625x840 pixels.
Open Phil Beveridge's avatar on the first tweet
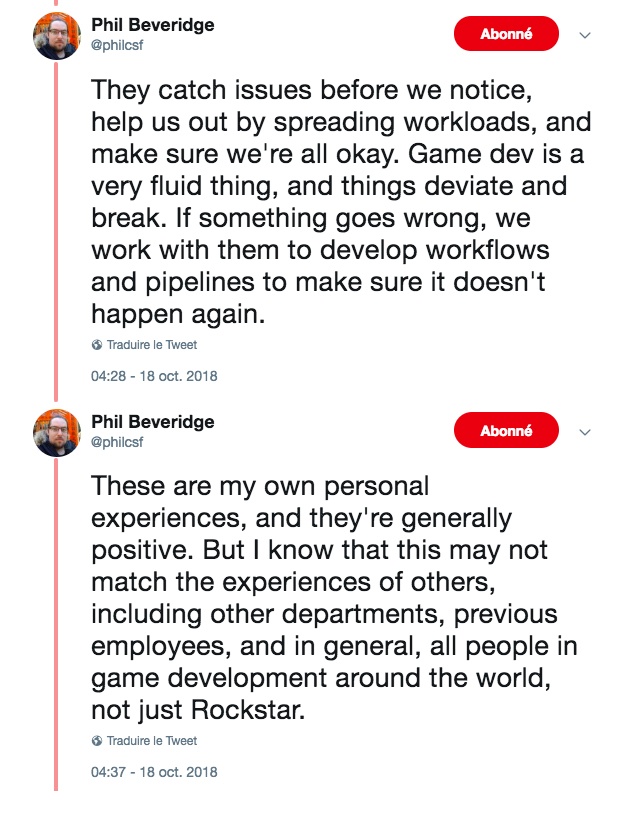(x=57, y=37)
